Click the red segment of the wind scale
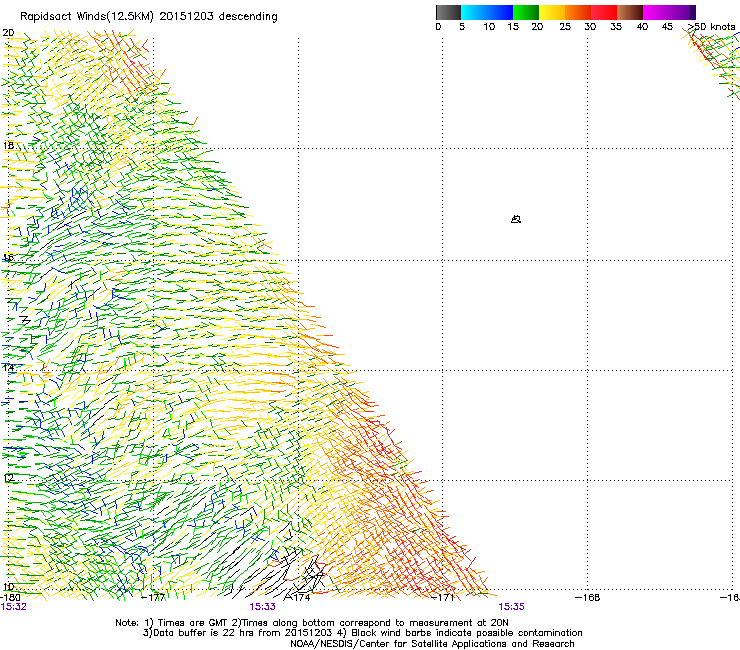Image resolution: width=740 pixels, height=650 pixels. point(604,12)
